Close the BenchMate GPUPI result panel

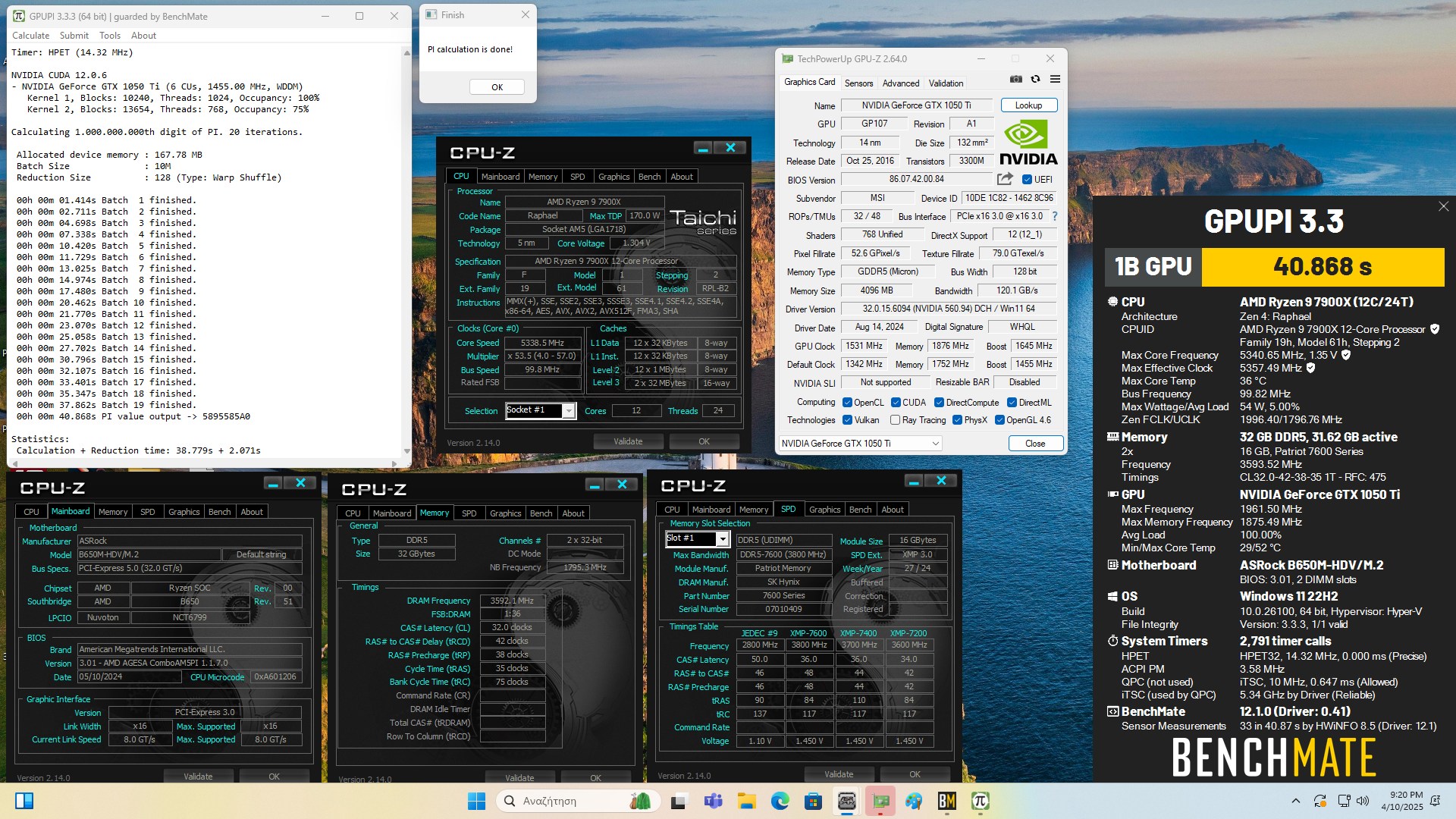1443,206
